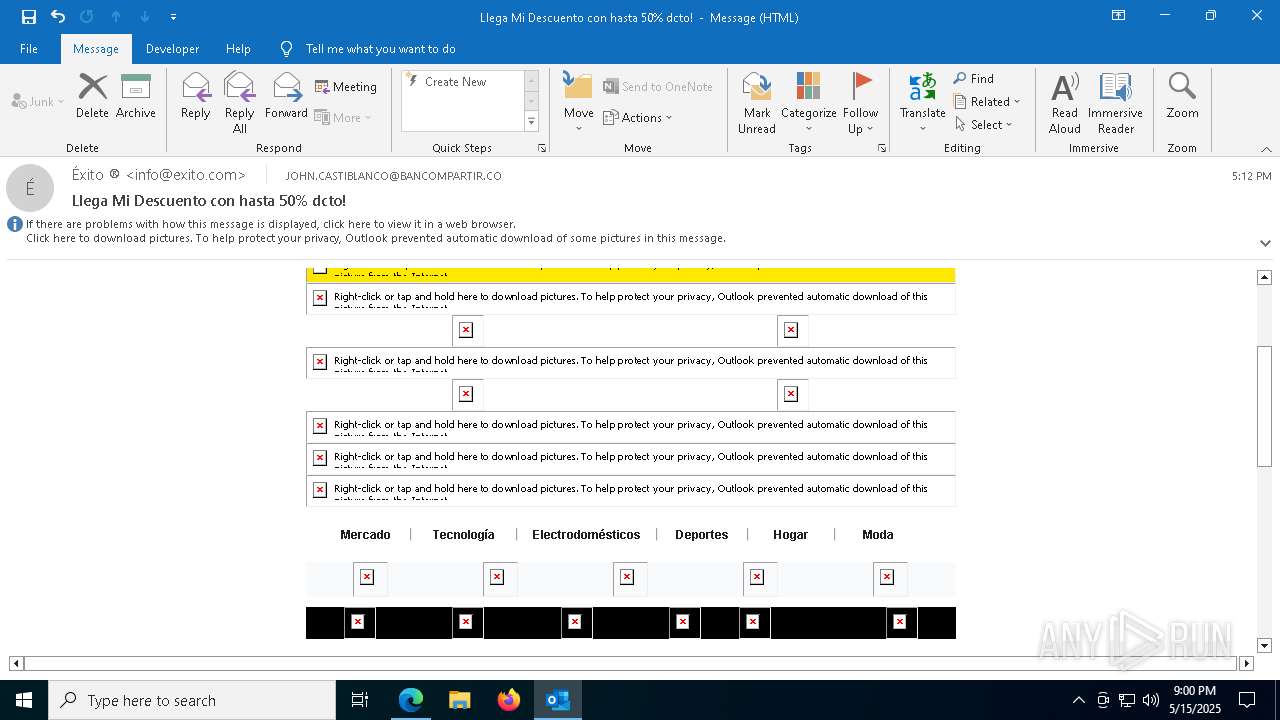
Task: Click the volume icon in system tray
Action: (x=1151, y=700)
